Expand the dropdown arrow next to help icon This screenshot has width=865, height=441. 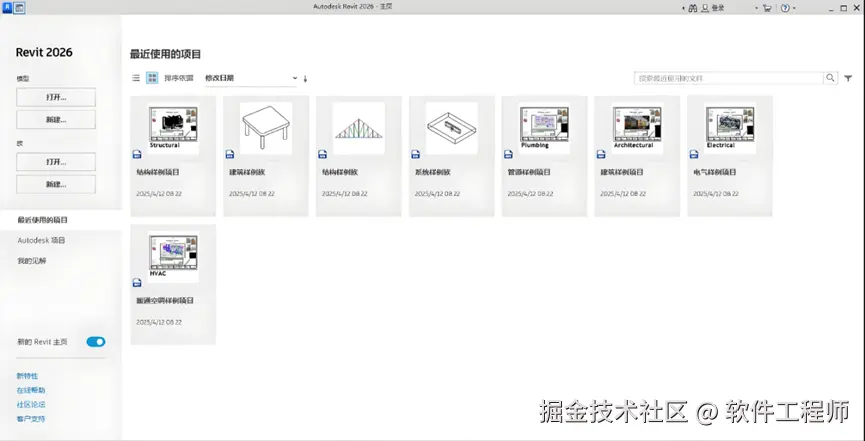[794, 8]
